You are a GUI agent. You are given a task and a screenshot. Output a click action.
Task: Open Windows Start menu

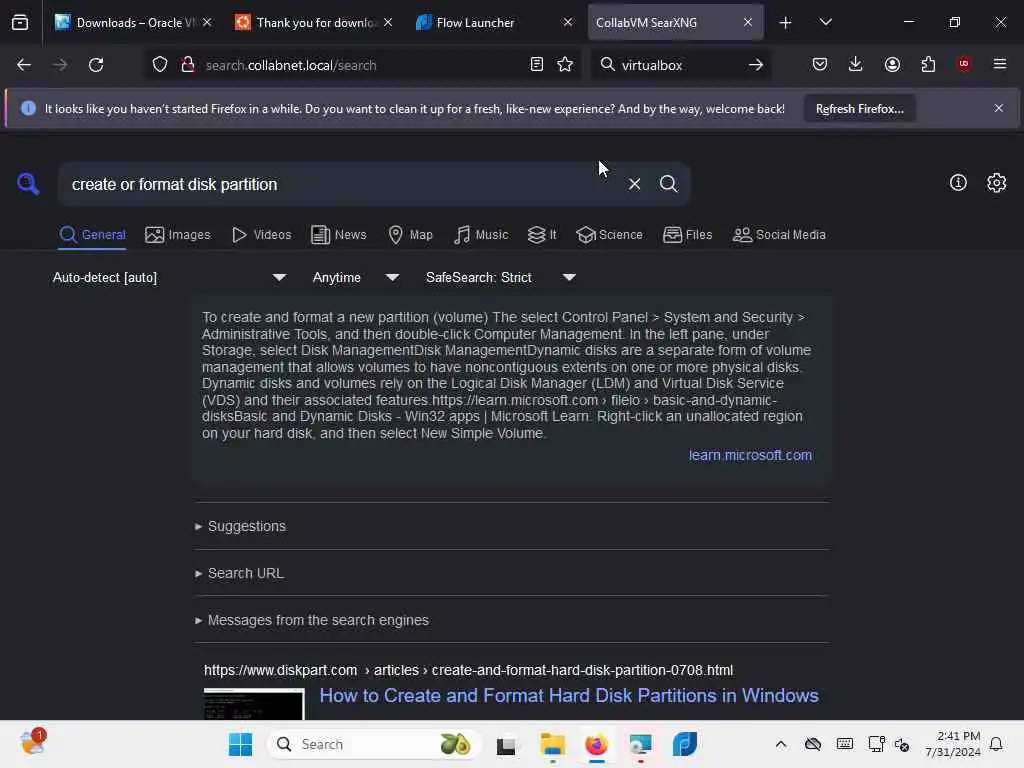click(x=240, y=744)
